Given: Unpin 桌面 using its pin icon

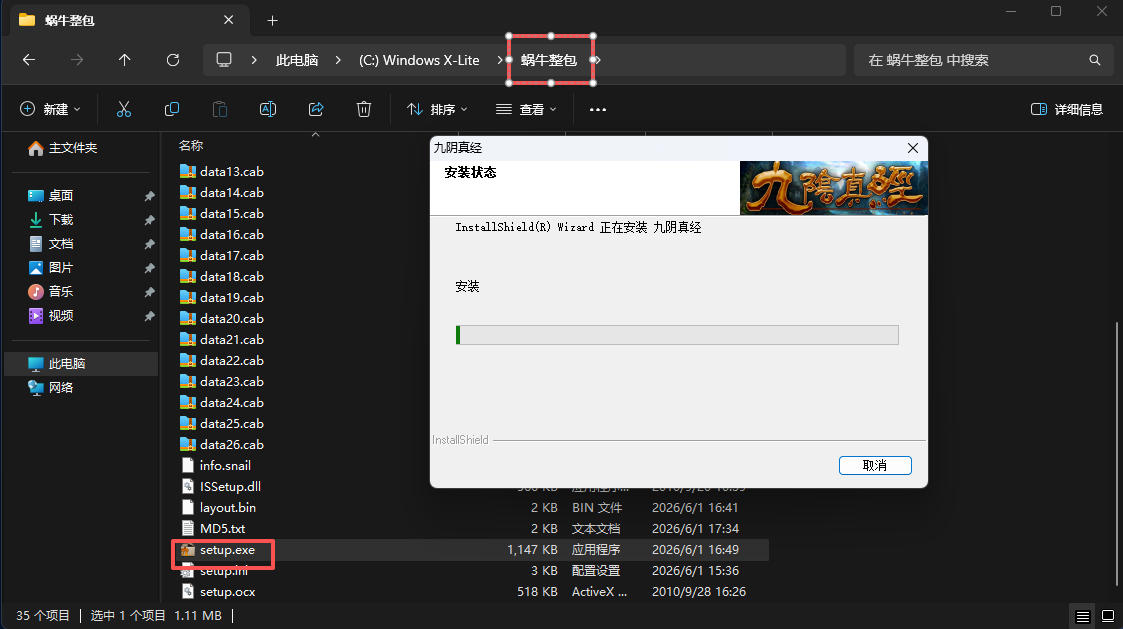Looking at the screenshot, I should point(149,196).
